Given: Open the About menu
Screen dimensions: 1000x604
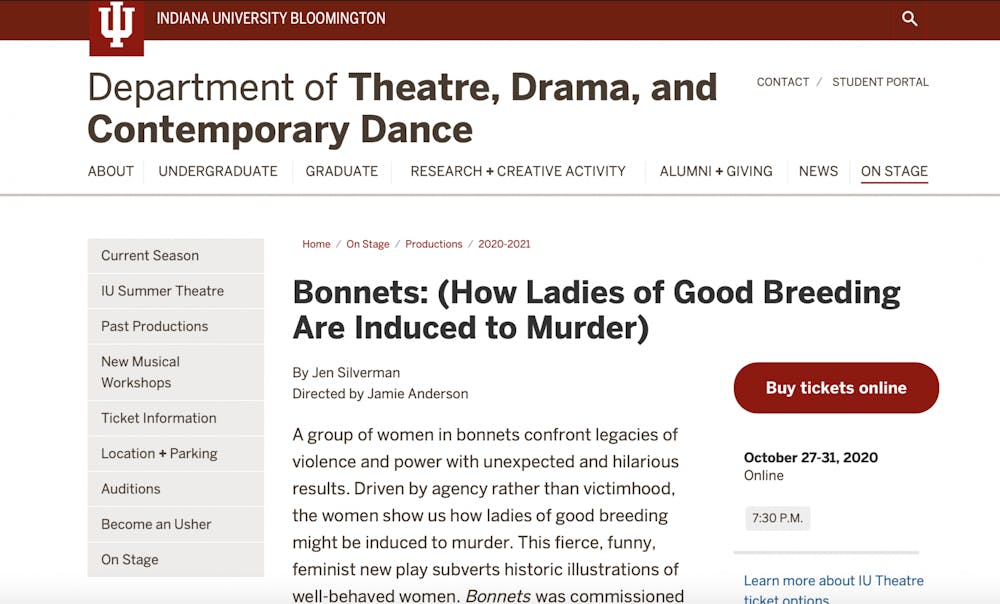Looking at the screenshot, I should (111, 171).
